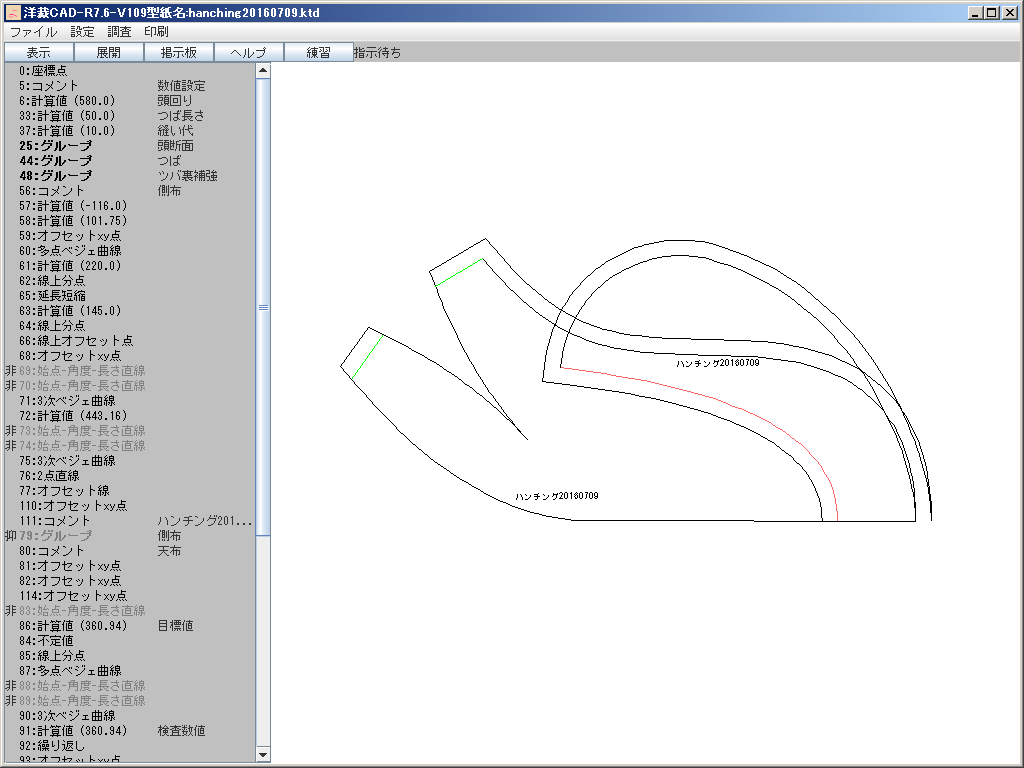
Task: Select suppressed group 79:グループ 側布
Action: click(130, 536)
